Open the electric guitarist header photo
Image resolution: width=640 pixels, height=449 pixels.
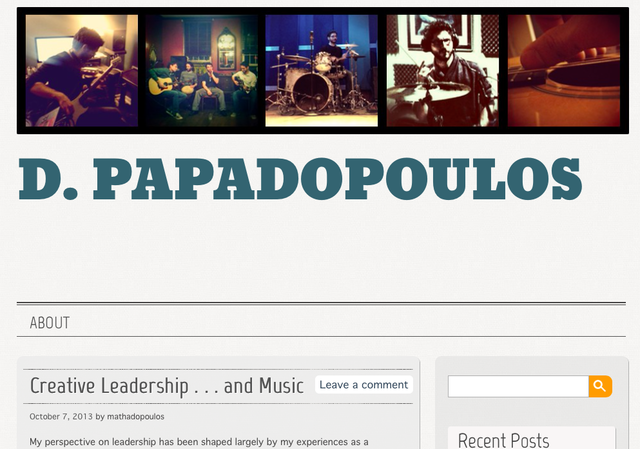coord(82,71)
